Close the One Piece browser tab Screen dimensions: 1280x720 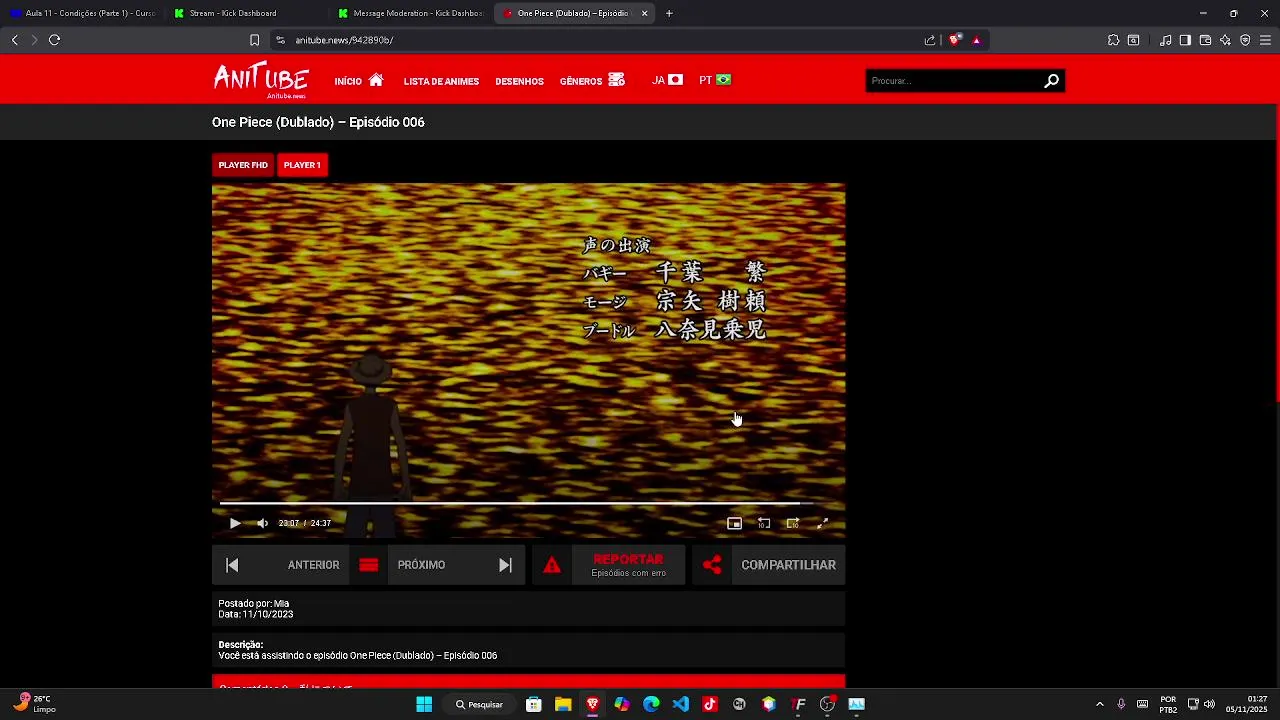click(645, 13)
